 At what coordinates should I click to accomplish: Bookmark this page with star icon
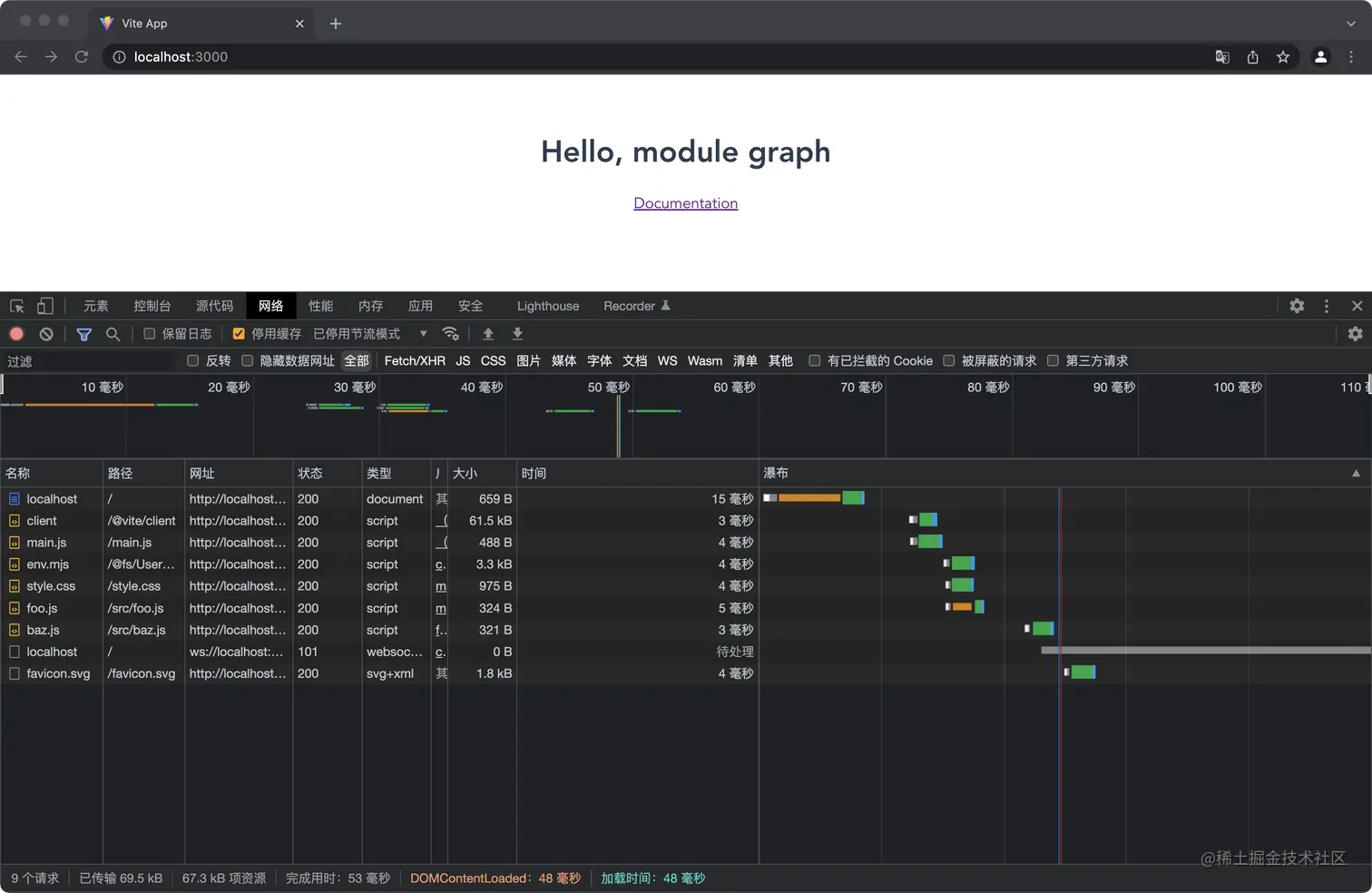coord(1282,56)
